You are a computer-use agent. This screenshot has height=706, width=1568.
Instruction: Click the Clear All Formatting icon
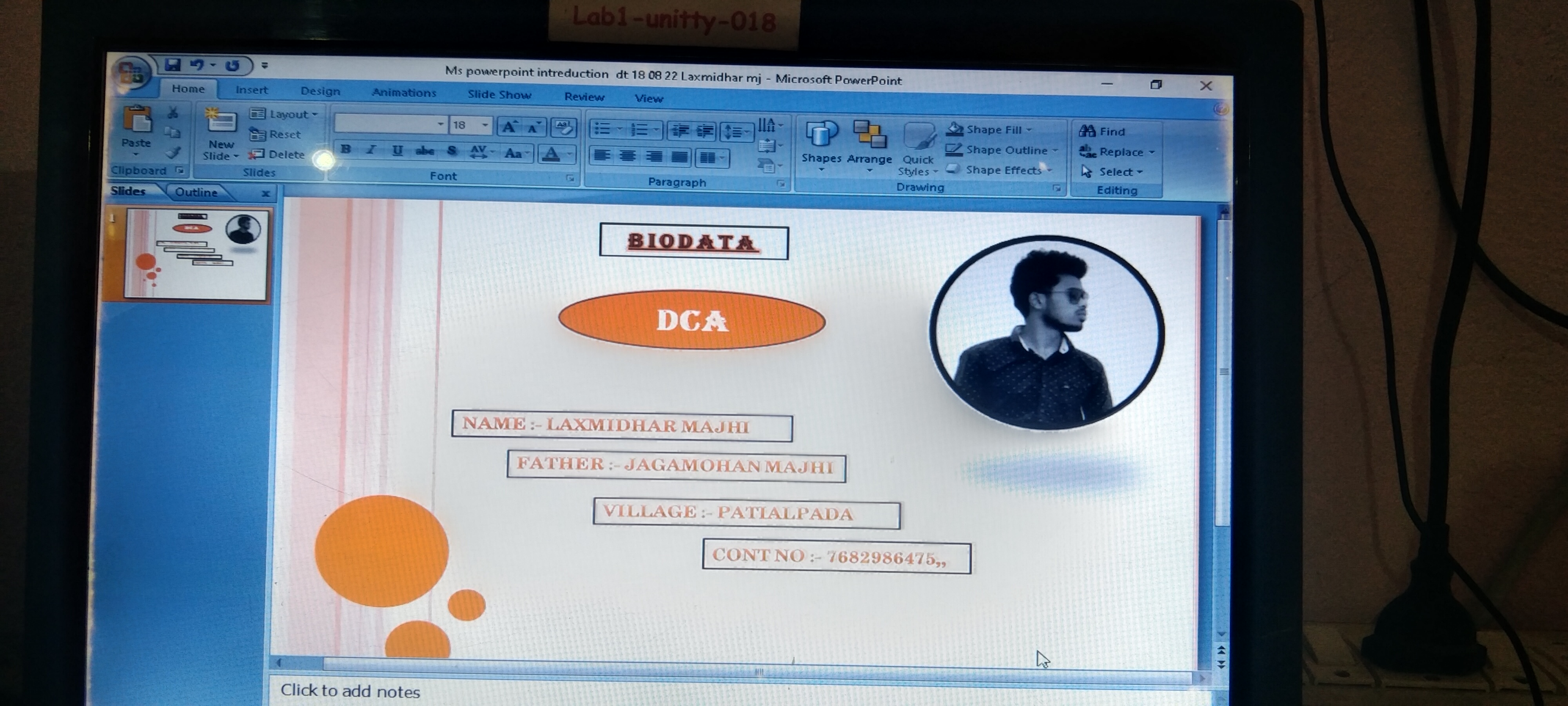563,127
